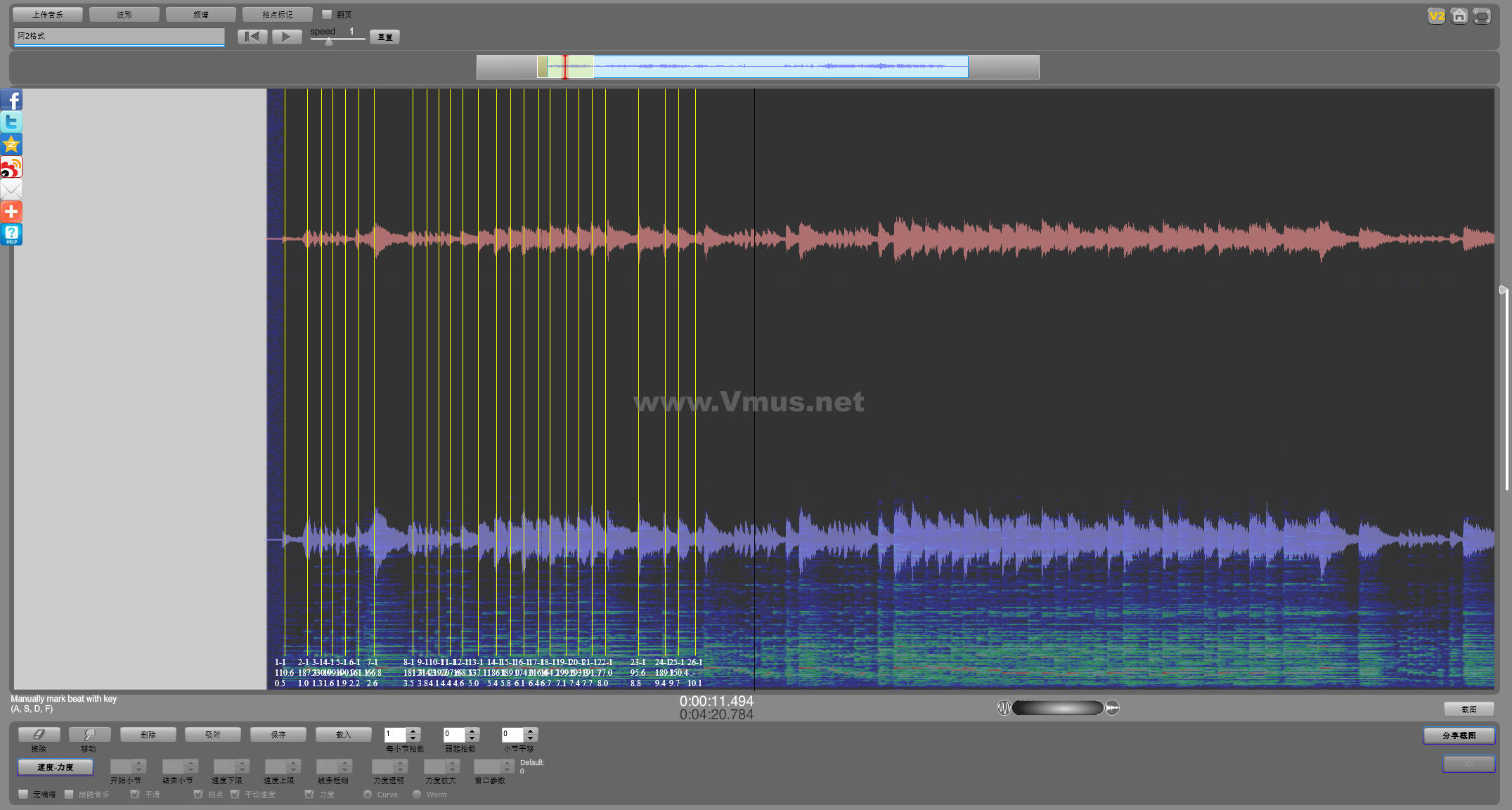
Task: Click the 上传音乐 upload music button
Action: pyautogui.click(x=48, y=14)
